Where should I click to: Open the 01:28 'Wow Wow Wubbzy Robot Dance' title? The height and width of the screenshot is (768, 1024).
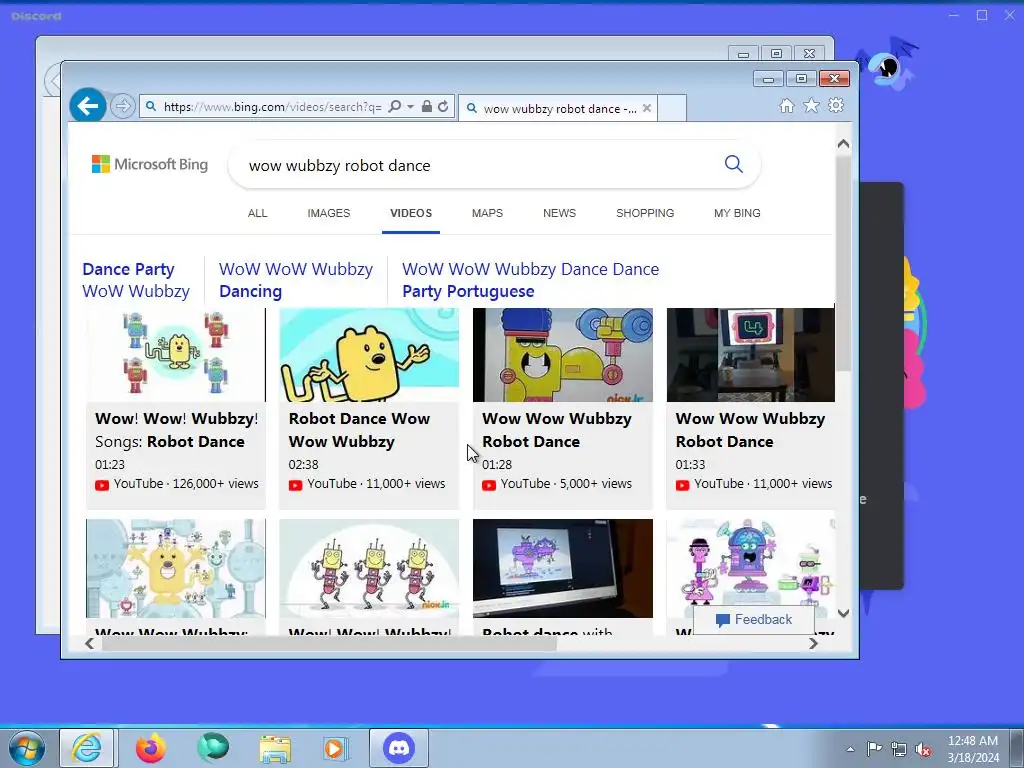556,430
